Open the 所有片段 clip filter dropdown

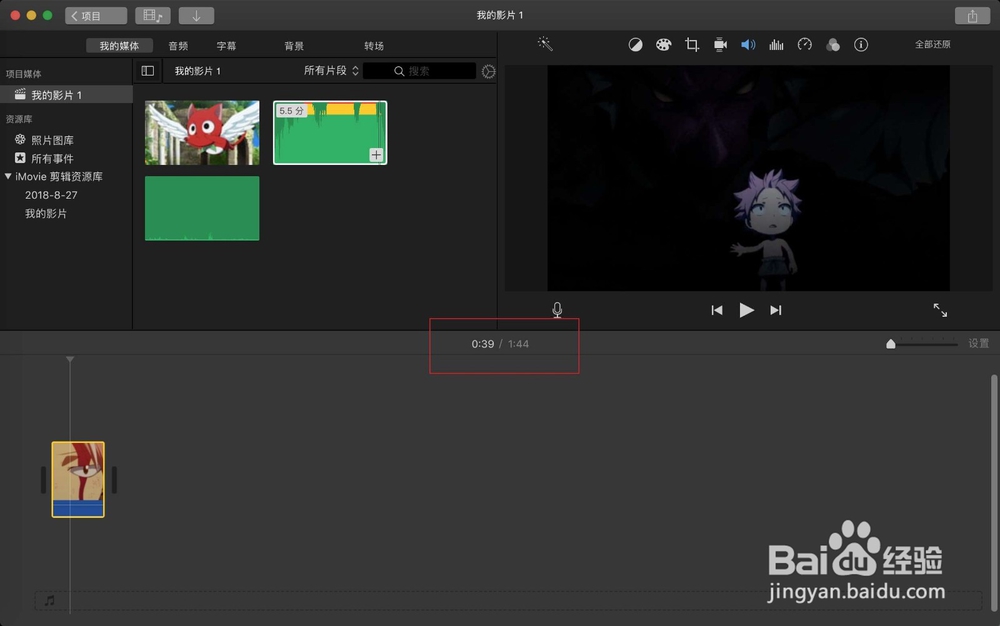(x=331, y=71)
